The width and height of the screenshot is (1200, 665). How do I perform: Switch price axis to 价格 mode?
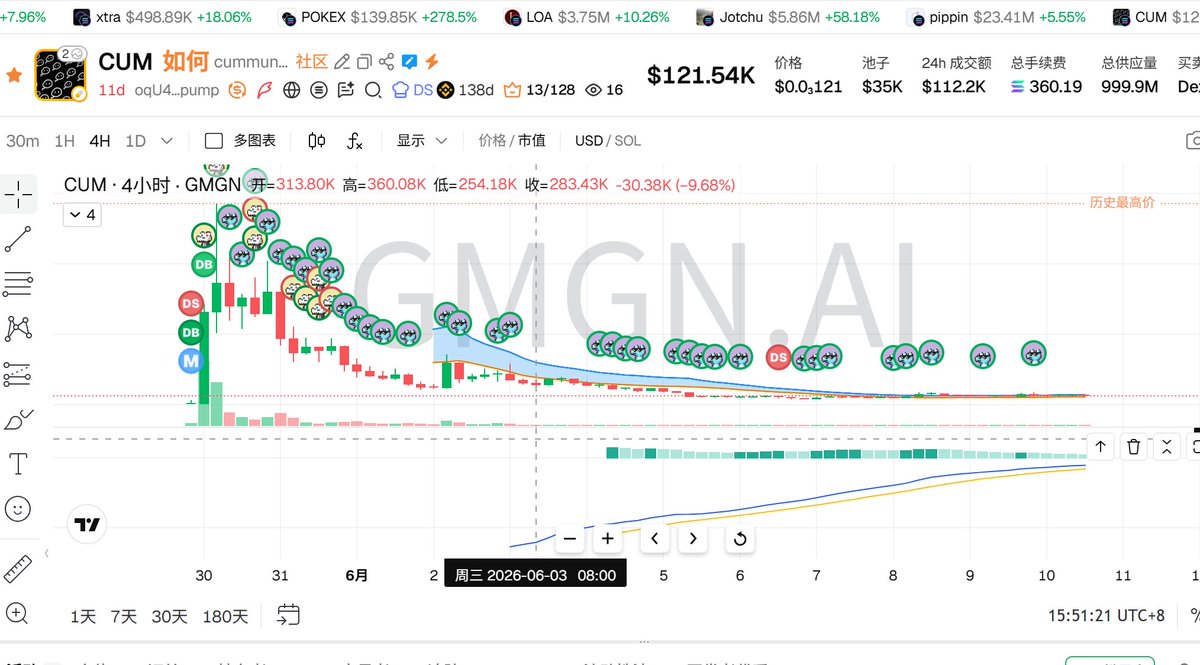coord(492,141)
